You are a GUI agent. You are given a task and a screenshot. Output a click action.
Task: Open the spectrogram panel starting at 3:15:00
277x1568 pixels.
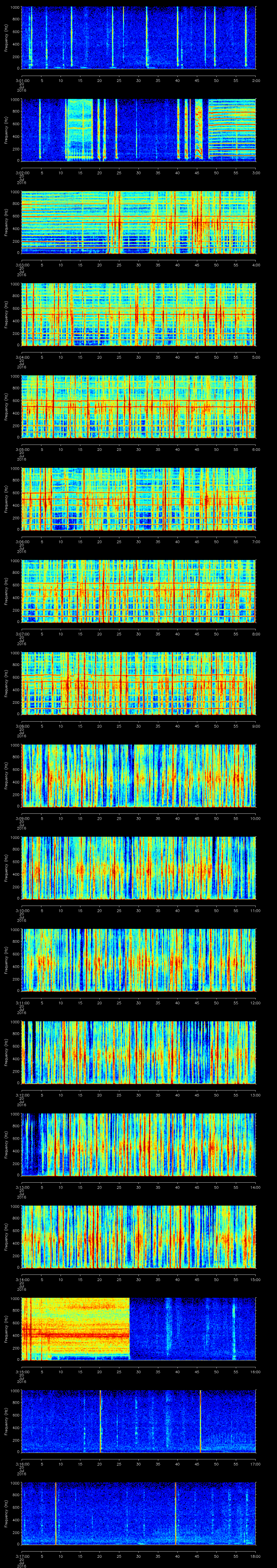139,1329
